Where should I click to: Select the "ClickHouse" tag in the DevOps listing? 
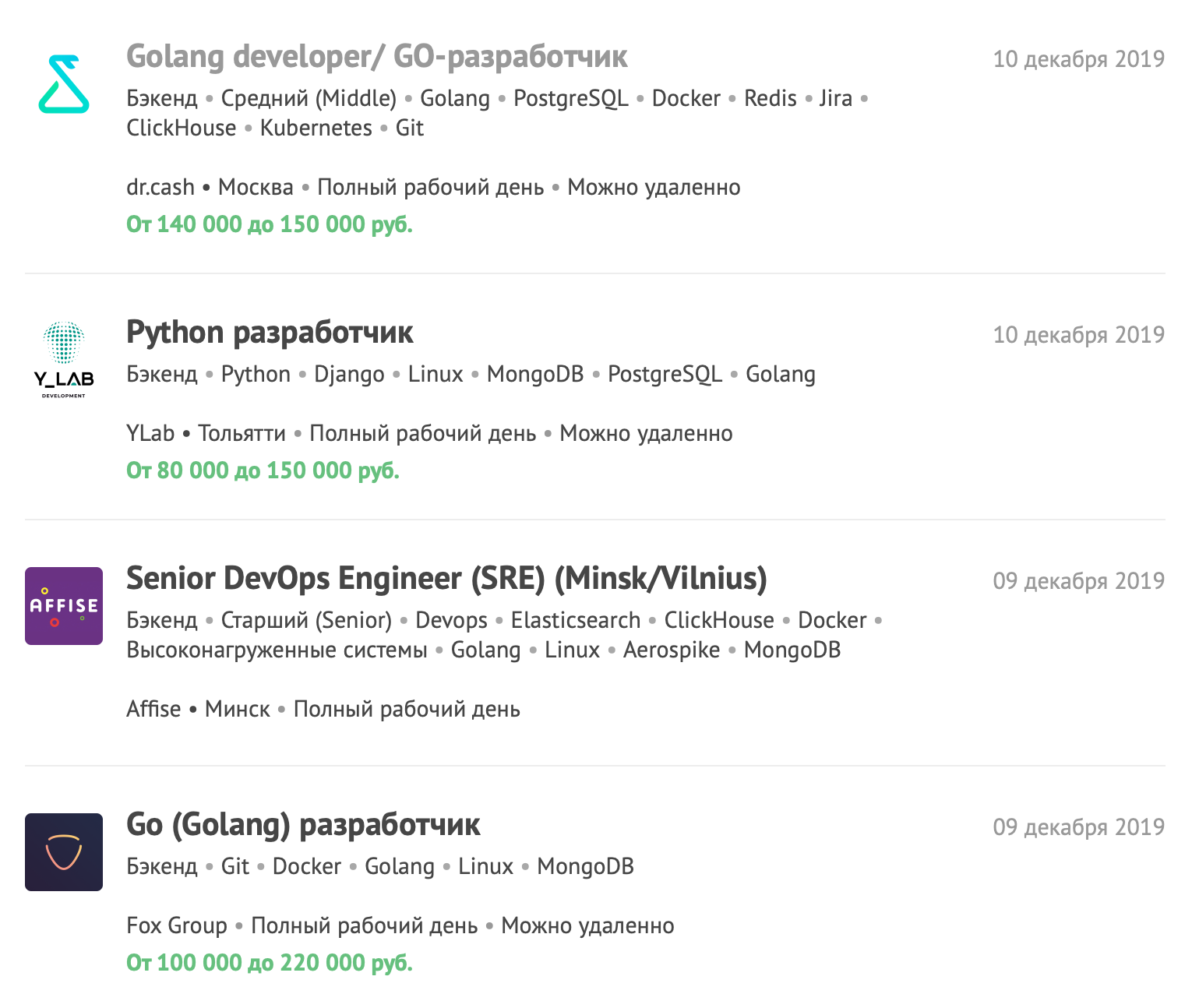point(718,620)
